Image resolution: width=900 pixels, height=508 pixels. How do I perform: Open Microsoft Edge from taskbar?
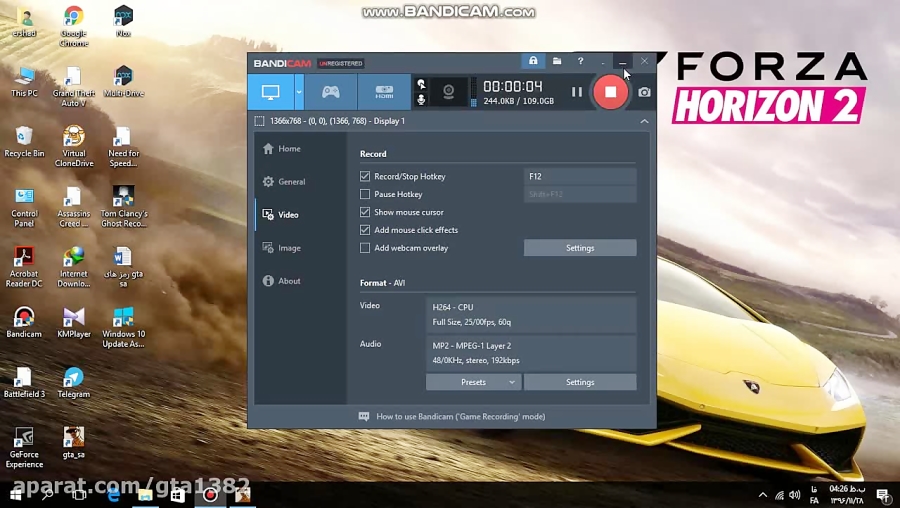[113, 495]
